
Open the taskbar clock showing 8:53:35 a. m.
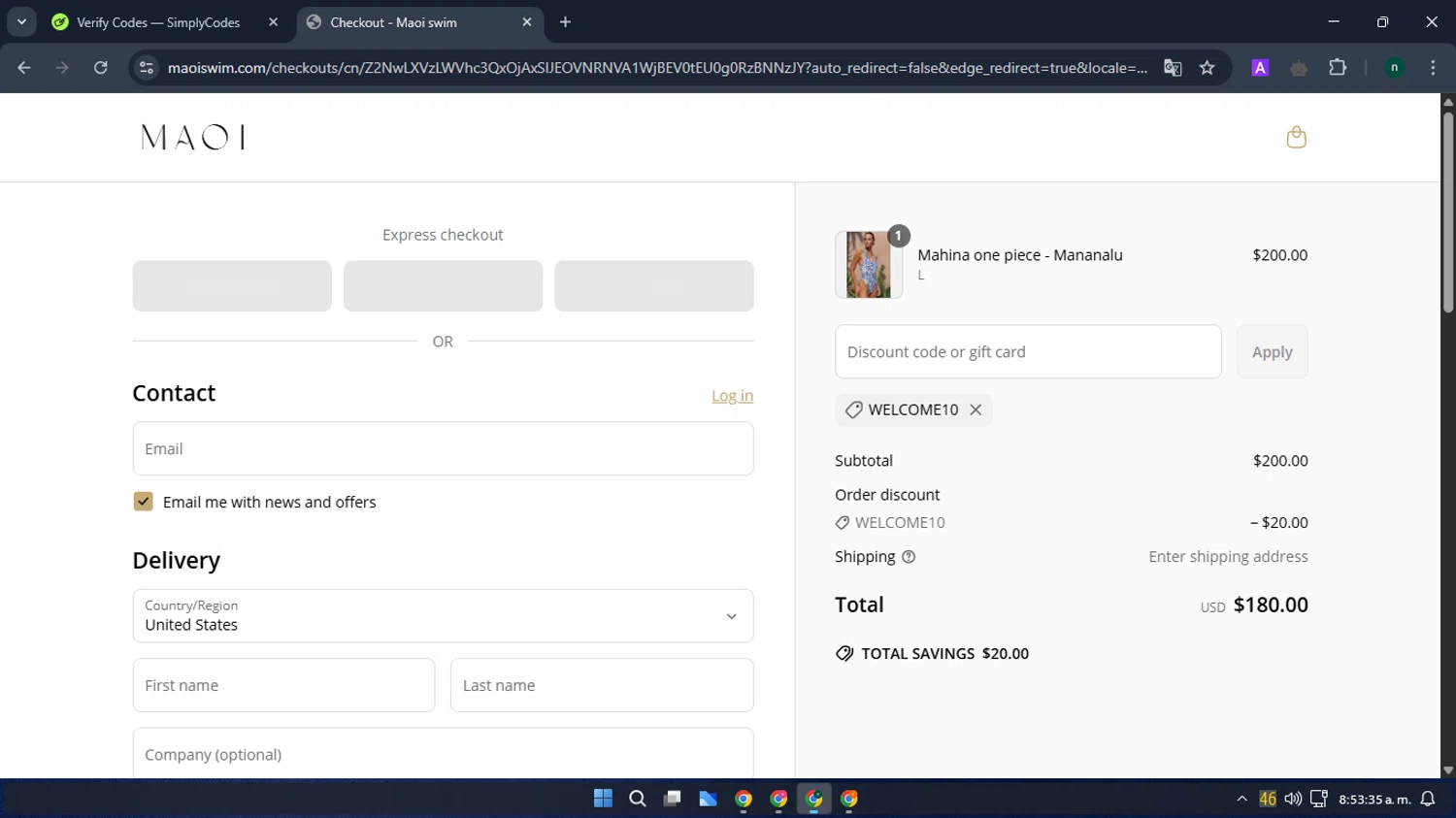click(1374, 800)
